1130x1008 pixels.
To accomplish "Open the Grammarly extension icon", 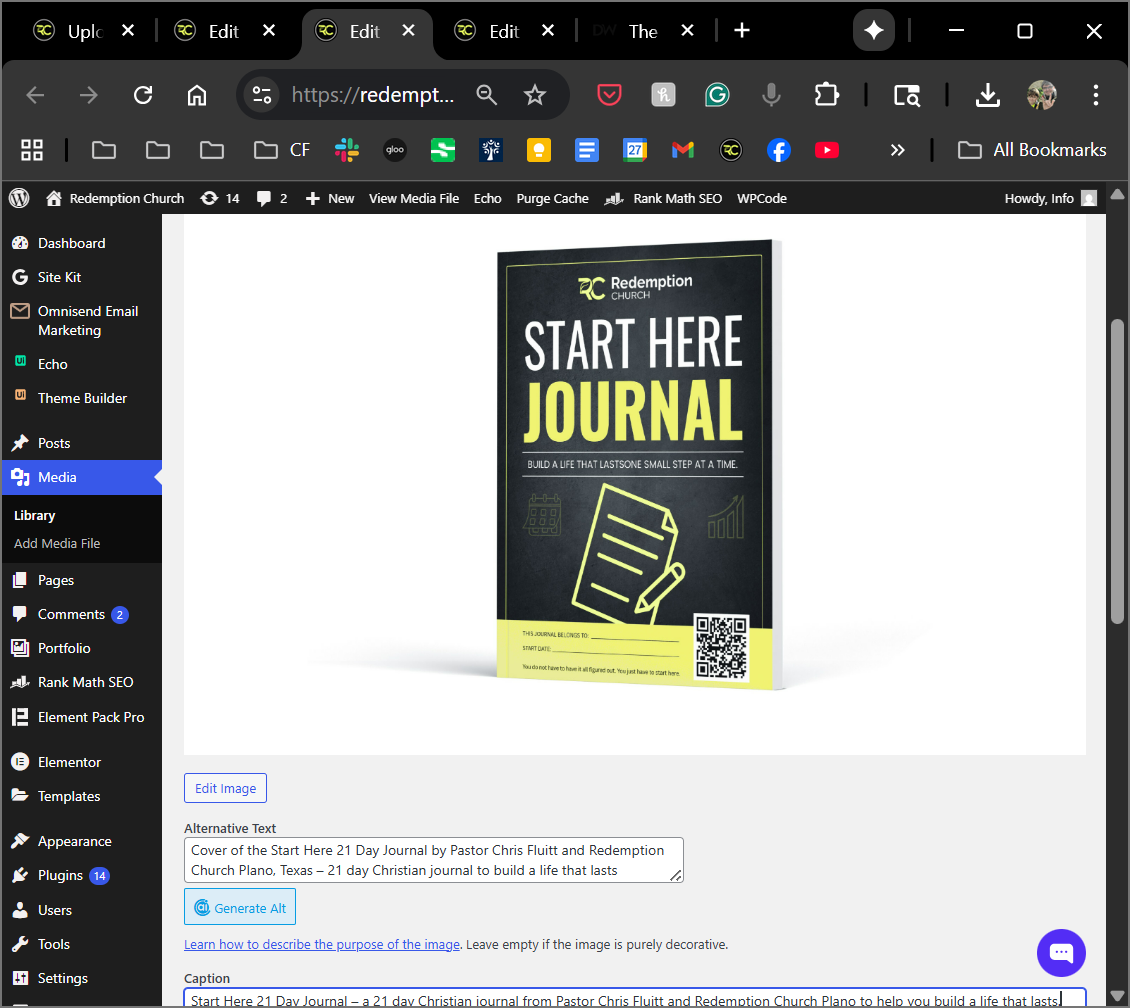I will click(x=717, y=95).
